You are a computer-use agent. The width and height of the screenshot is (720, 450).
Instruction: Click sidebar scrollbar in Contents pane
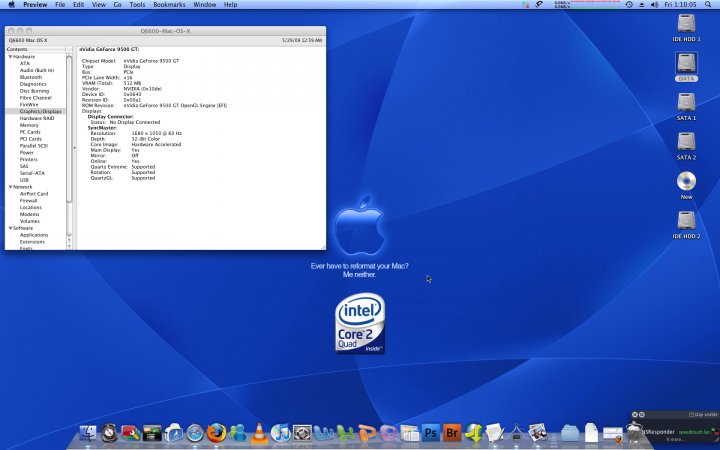click(x=69, y=129)
